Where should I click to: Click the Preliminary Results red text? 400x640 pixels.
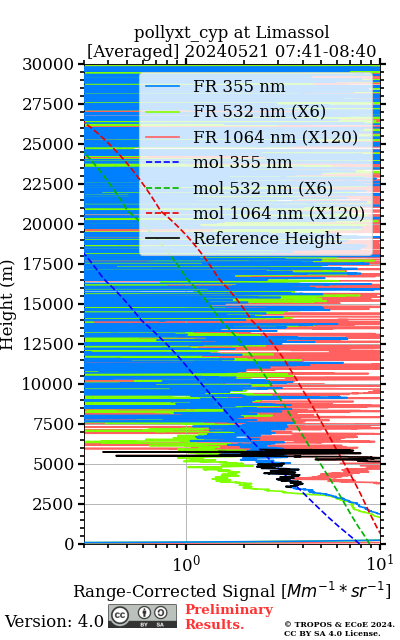(x=229, y=617)
